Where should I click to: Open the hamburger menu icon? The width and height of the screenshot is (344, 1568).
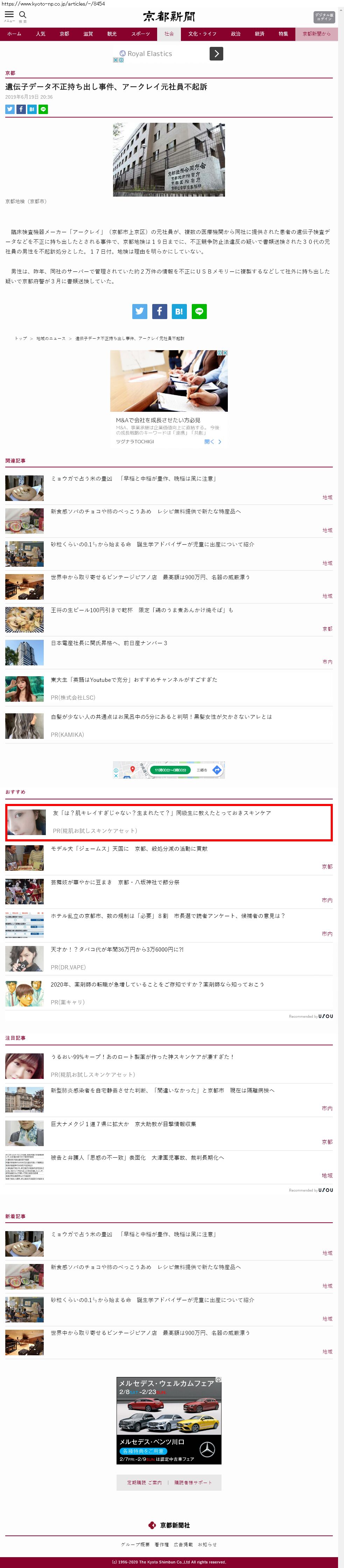(x=9, y=15)
